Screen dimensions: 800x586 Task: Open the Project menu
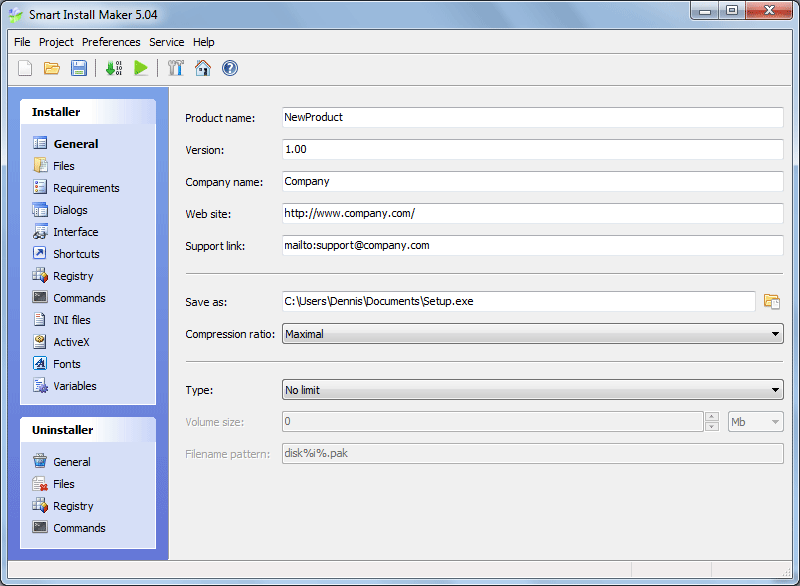(56, 42)
